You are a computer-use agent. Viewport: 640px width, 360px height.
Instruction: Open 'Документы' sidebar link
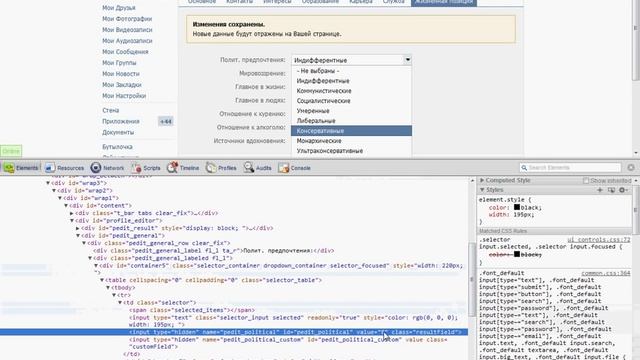tap(118, 132)
